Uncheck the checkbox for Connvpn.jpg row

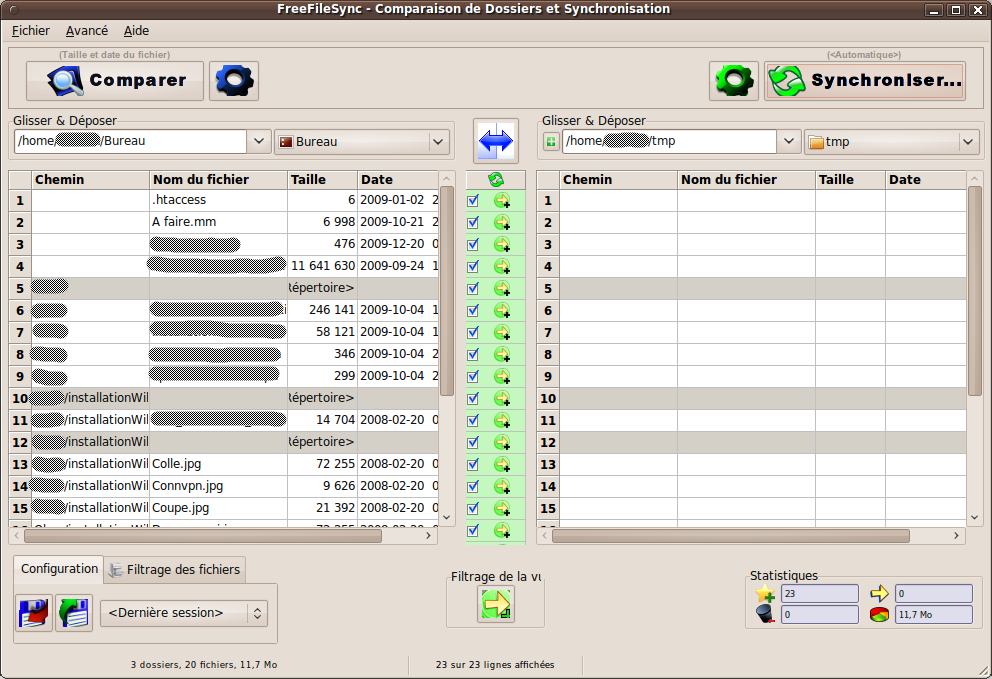click(473, 487)
